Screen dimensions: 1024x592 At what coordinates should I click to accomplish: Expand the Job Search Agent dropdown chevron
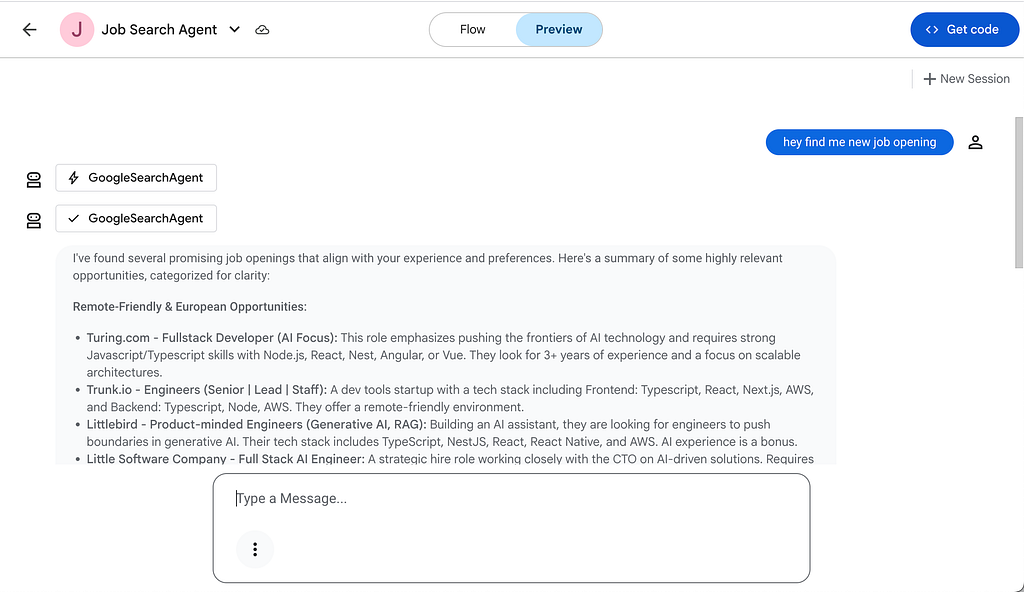click(234, 29)
